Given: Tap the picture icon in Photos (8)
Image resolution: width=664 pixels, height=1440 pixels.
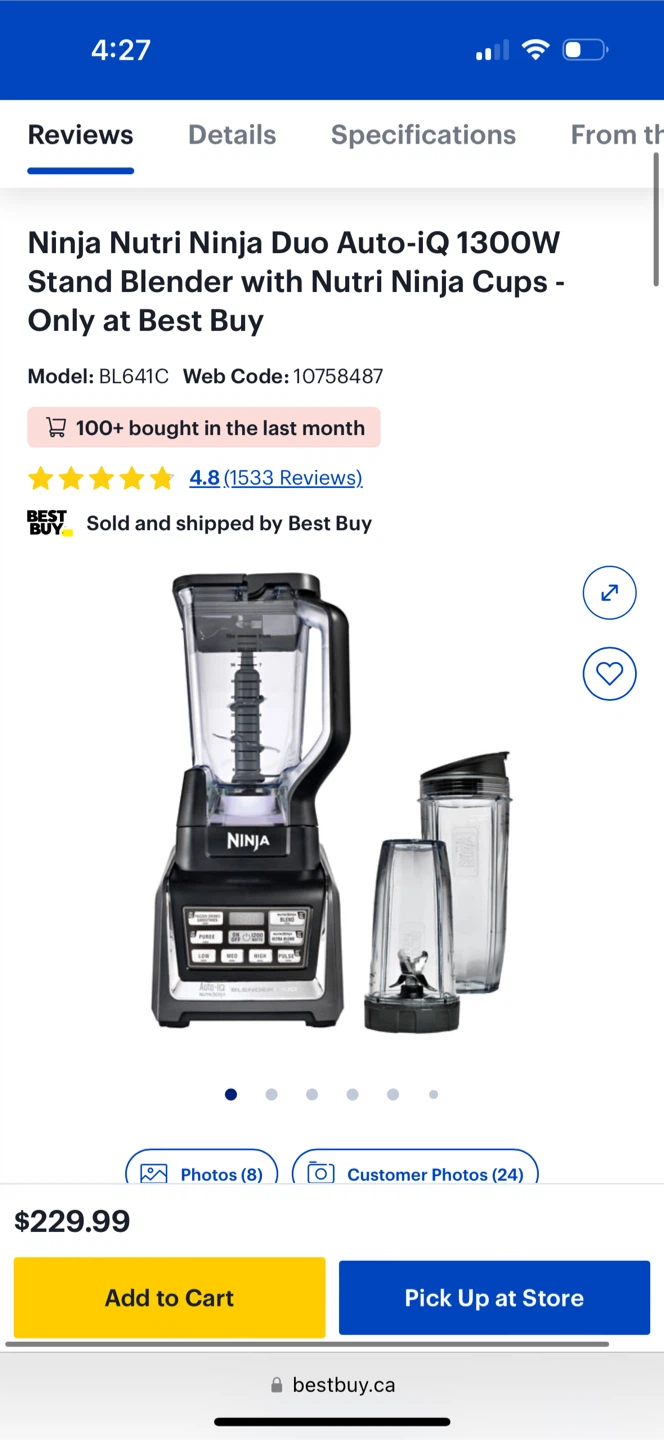Looking at the screenshot, I should [153, 1174].
